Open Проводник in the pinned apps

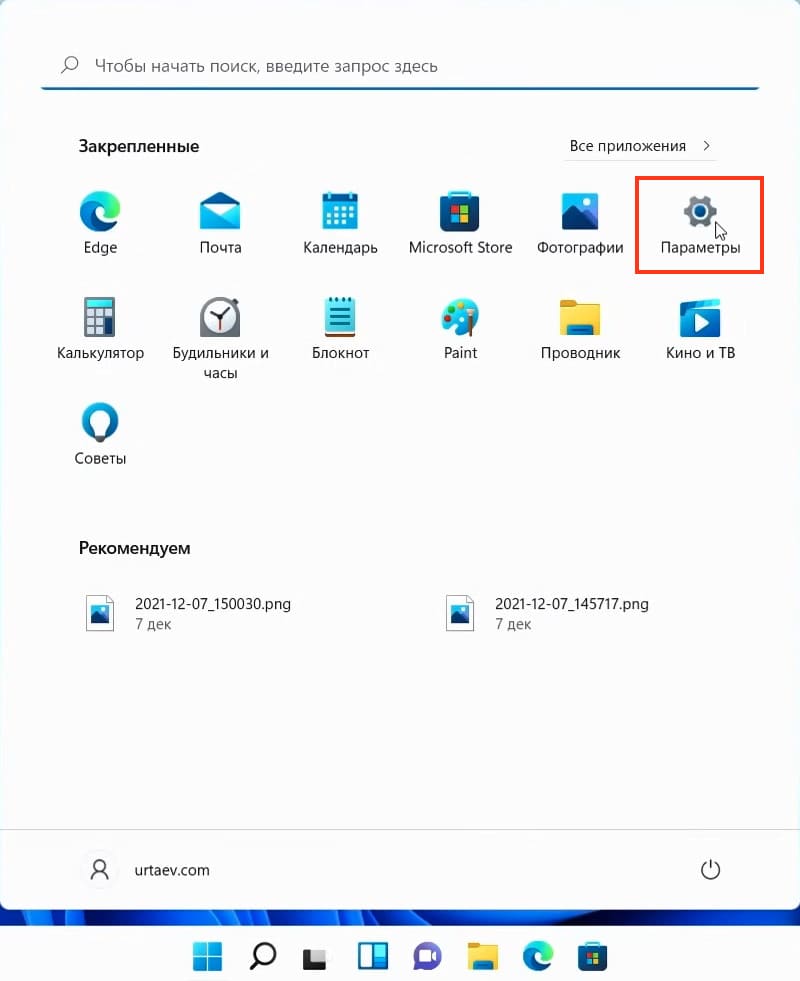580,329
